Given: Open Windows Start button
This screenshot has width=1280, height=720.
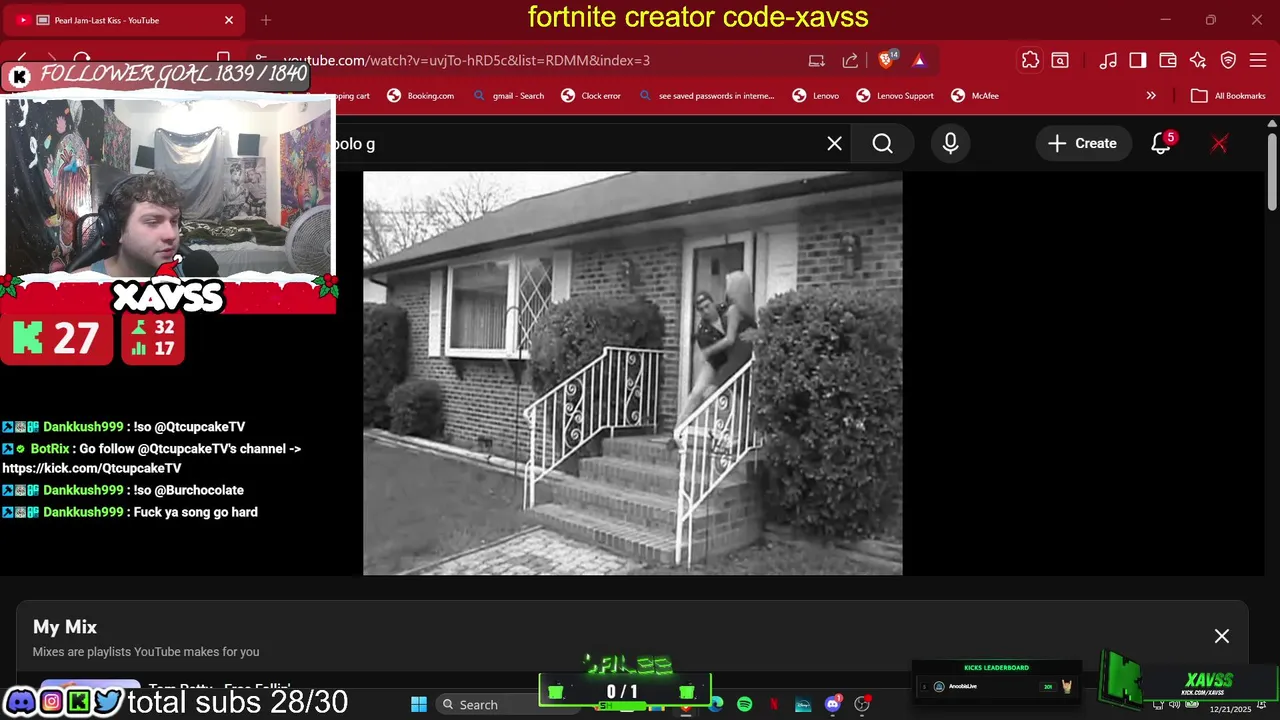Looking at the screenshot, I should click(x=419, y=704).
